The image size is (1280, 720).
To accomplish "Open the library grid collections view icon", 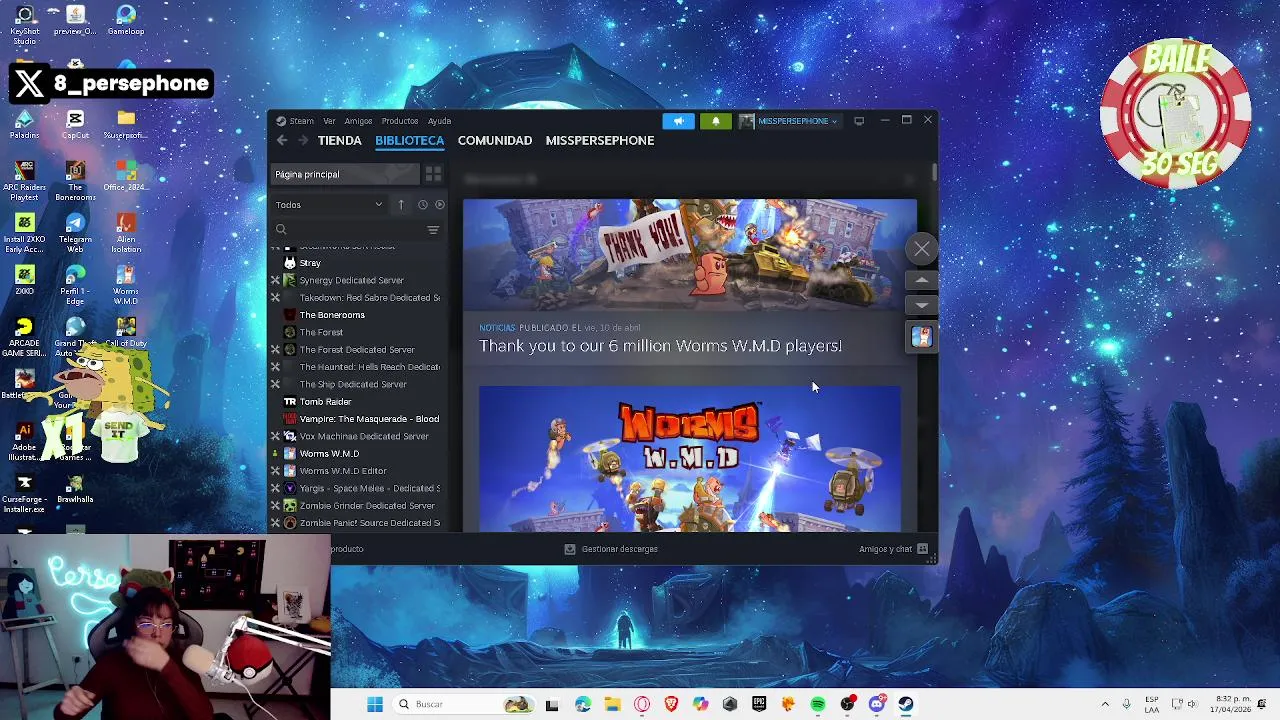I will coord(433,174).
